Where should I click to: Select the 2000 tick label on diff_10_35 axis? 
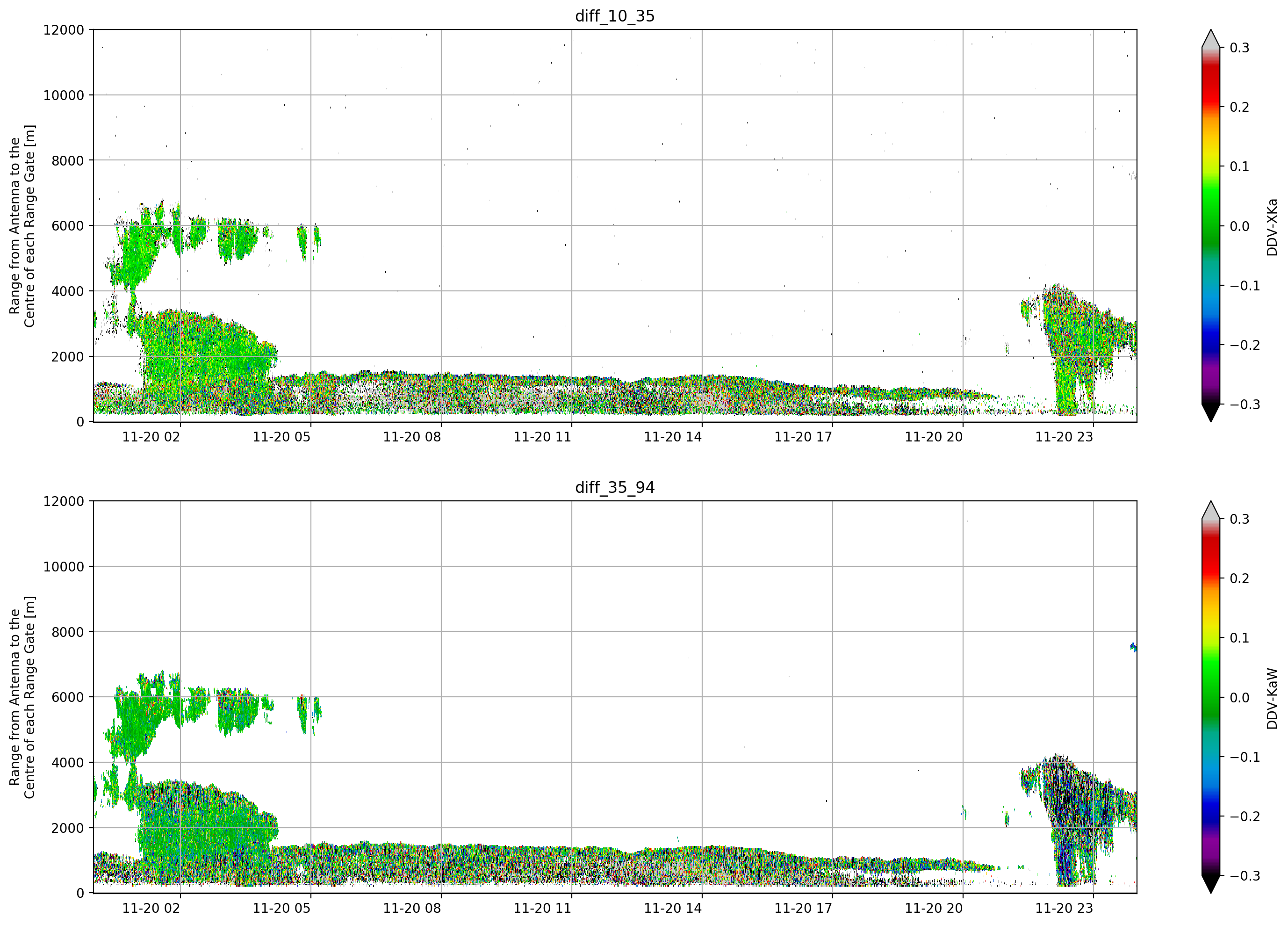click(x=68, y=357)
